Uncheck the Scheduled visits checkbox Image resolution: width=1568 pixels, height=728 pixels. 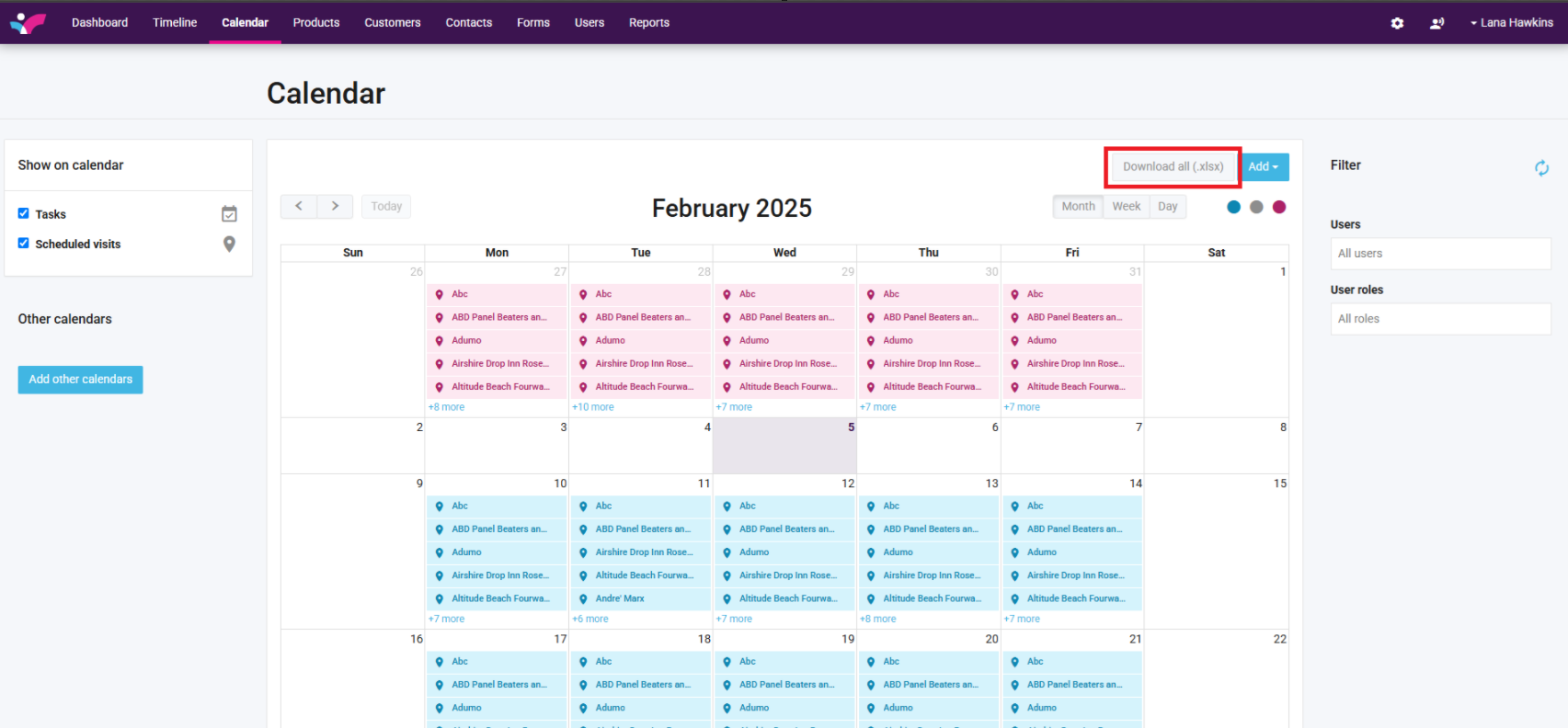click(24, 243)
